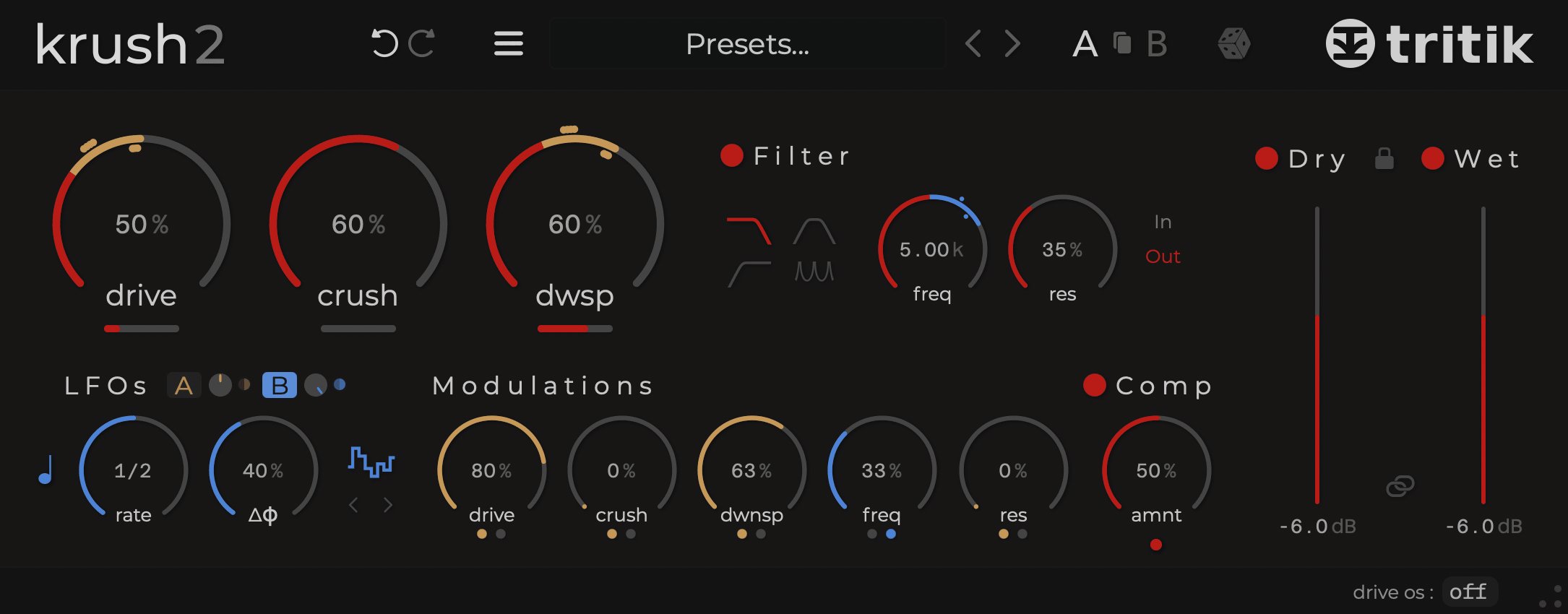Toggle the Filter section on/off

(x=732, y=155)
